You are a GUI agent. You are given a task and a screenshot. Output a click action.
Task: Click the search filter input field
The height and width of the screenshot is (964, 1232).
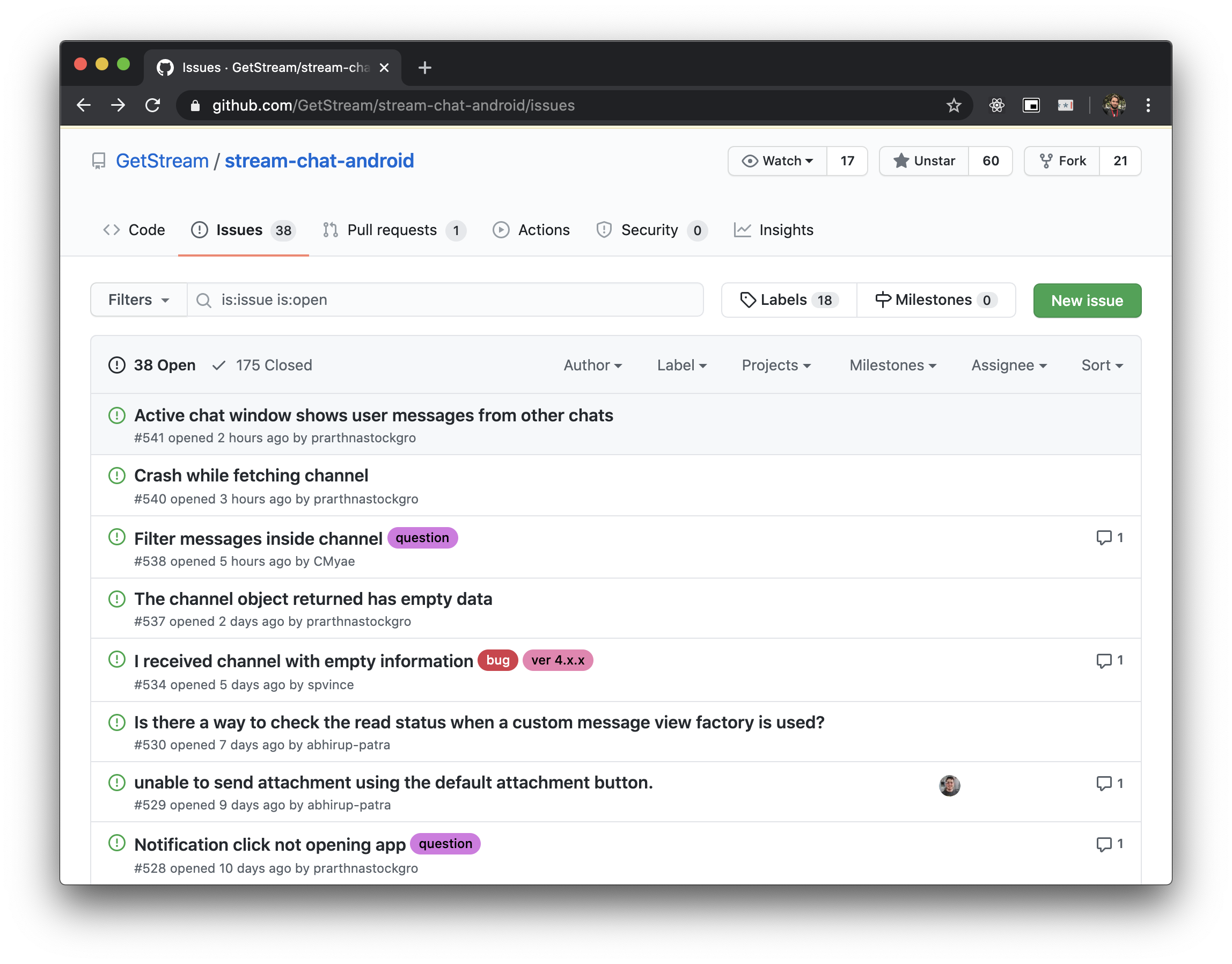(x=446, y=300)
